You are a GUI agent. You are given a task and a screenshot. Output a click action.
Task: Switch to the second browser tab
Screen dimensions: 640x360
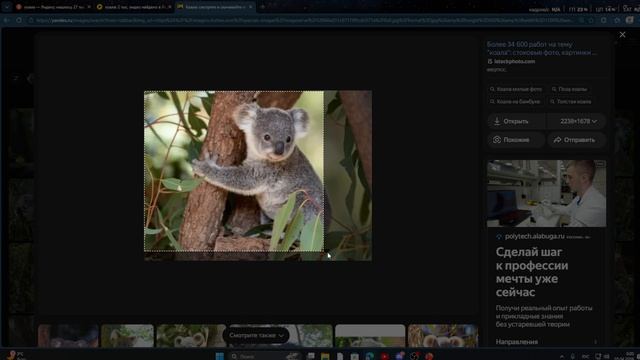(134, 7)
